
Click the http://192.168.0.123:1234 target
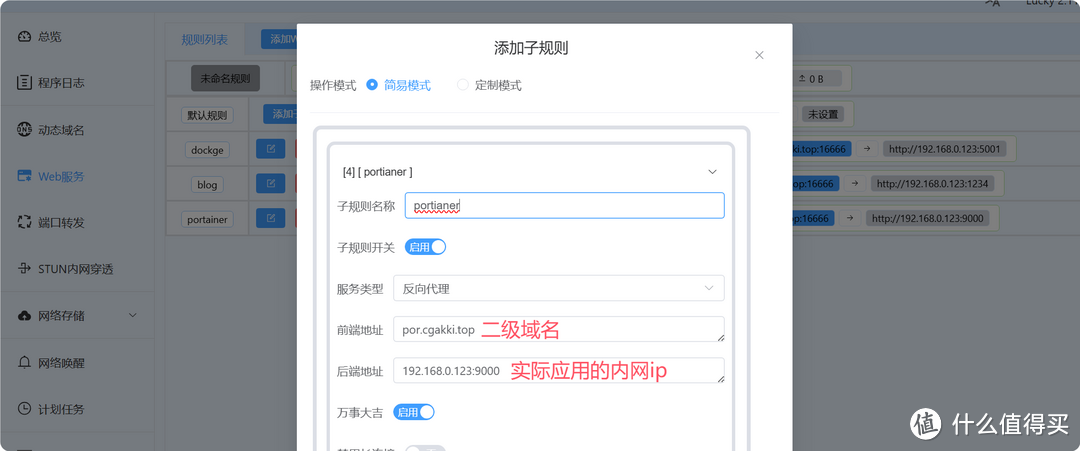[x=933, y=184]
